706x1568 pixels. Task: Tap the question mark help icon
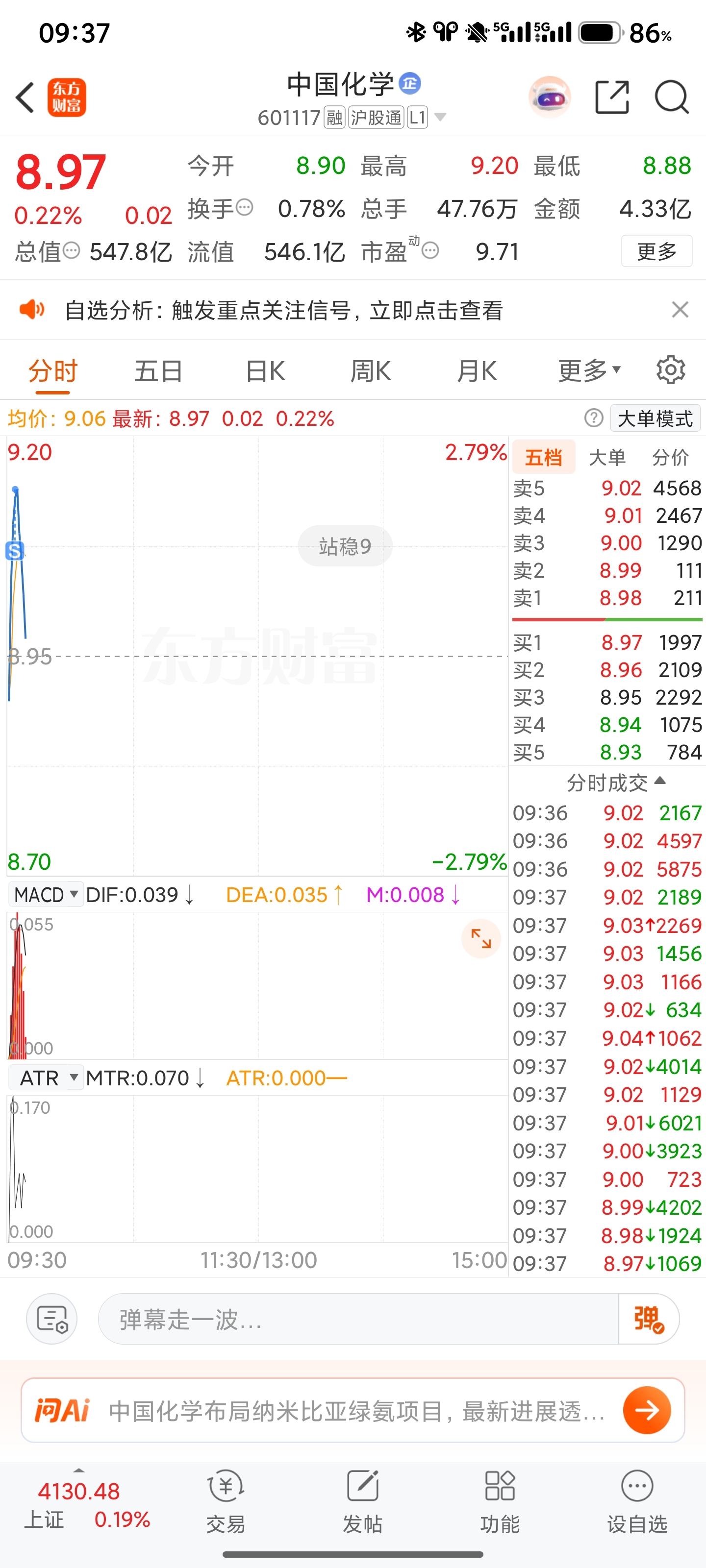click(x=594, y=418)
